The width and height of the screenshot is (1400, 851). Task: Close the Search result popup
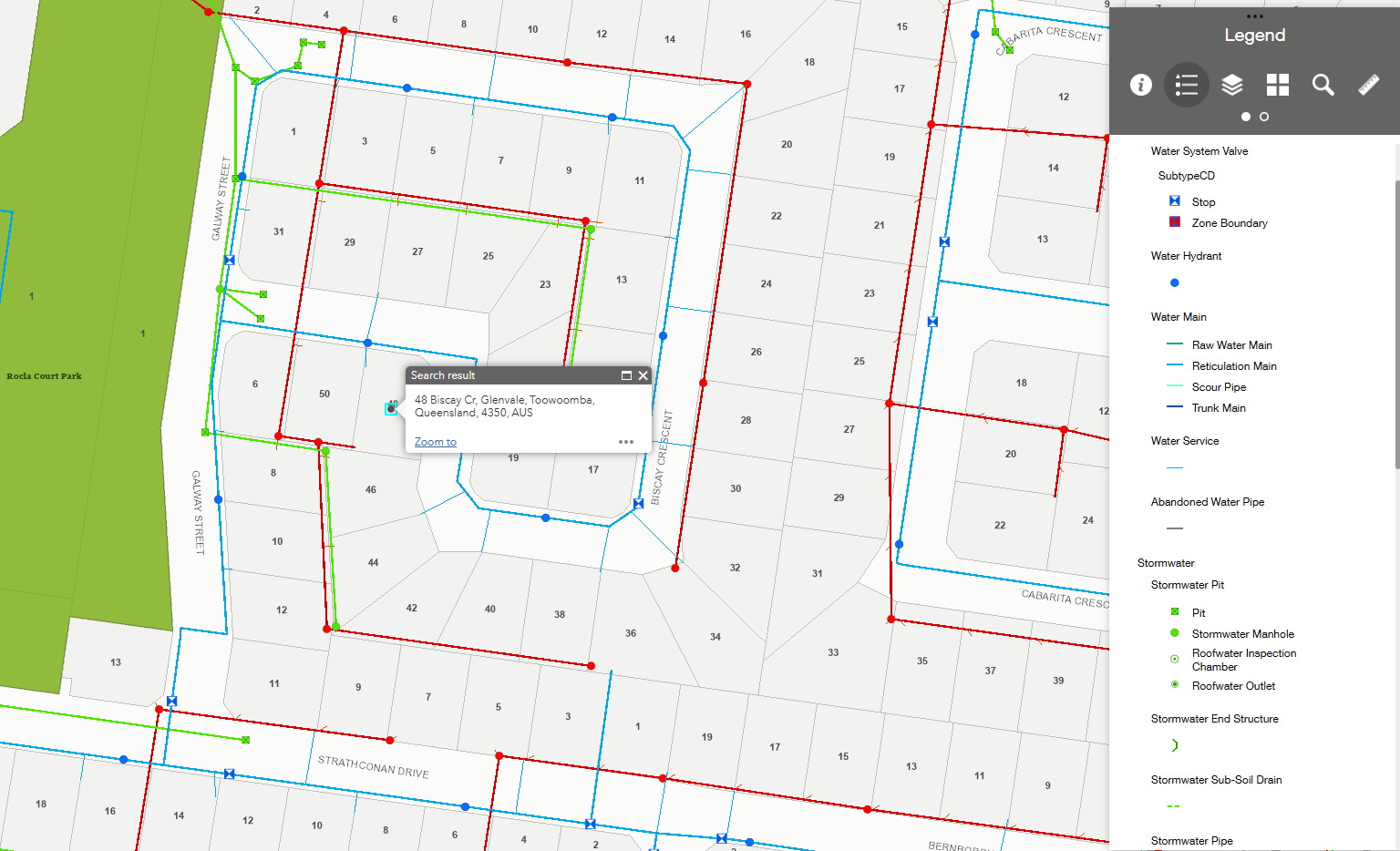coord(643,375)
